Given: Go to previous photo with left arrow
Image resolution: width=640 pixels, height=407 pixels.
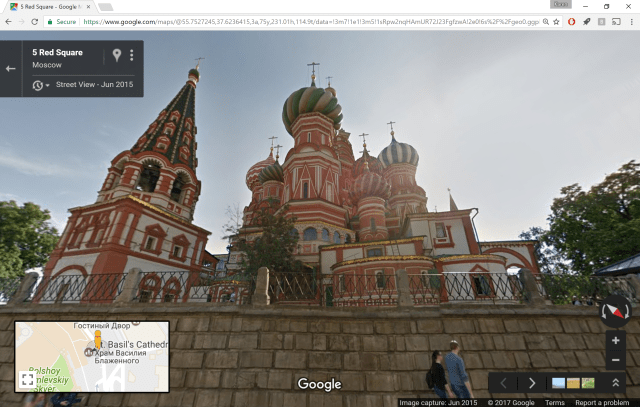Looking at the screenshot, I should click(504, 383).
